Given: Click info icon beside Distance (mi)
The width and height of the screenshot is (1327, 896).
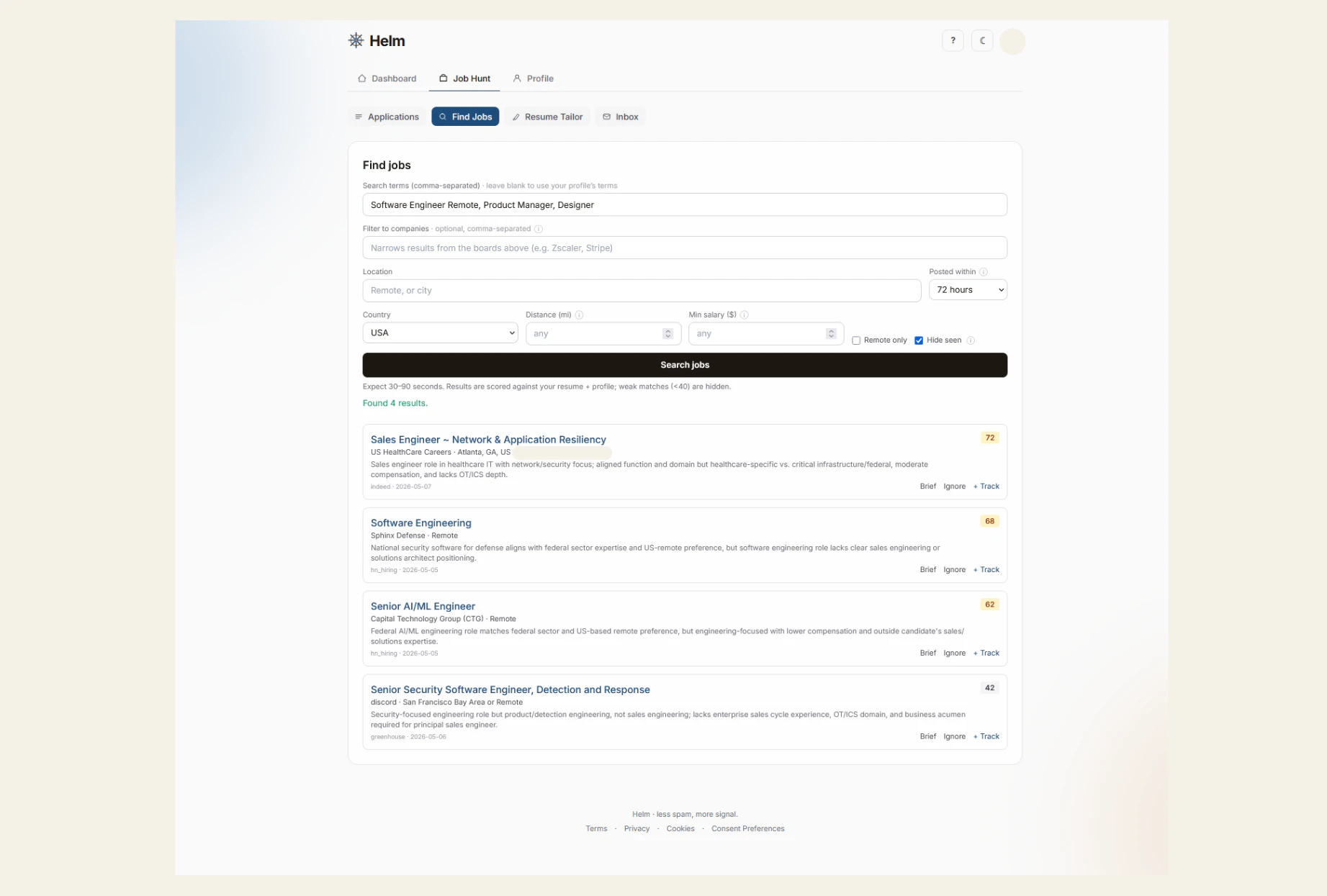Looking at the screenshot, I should tap(580, 315).
